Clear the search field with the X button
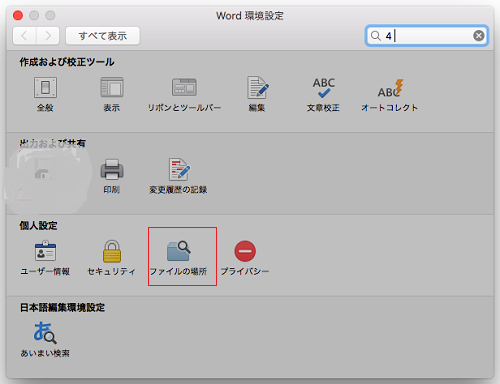500x384 pixels. pos(479,35)
